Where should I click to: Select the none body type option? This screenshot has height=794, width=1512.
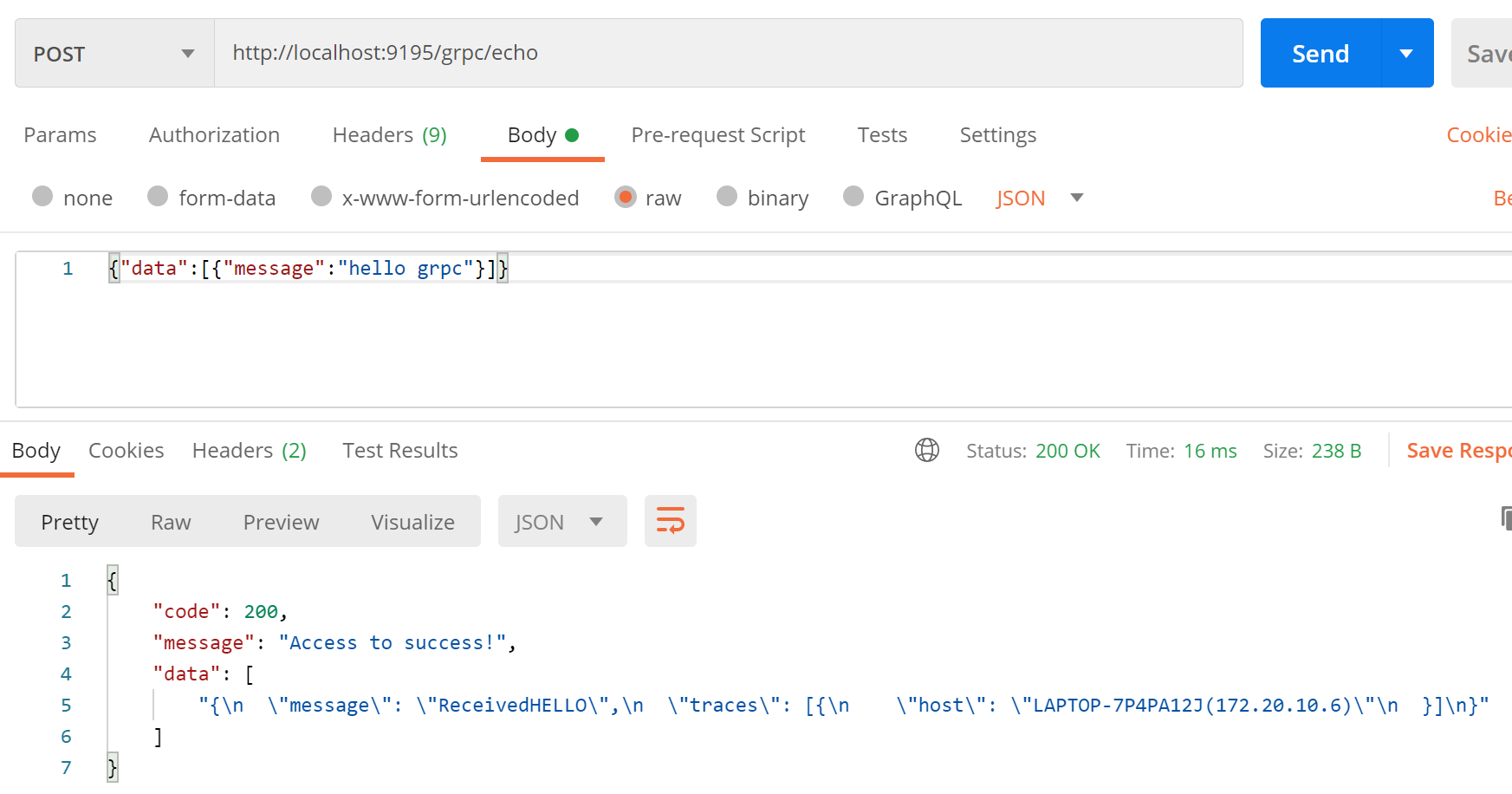pyautogui.click(x=42, y=198)
